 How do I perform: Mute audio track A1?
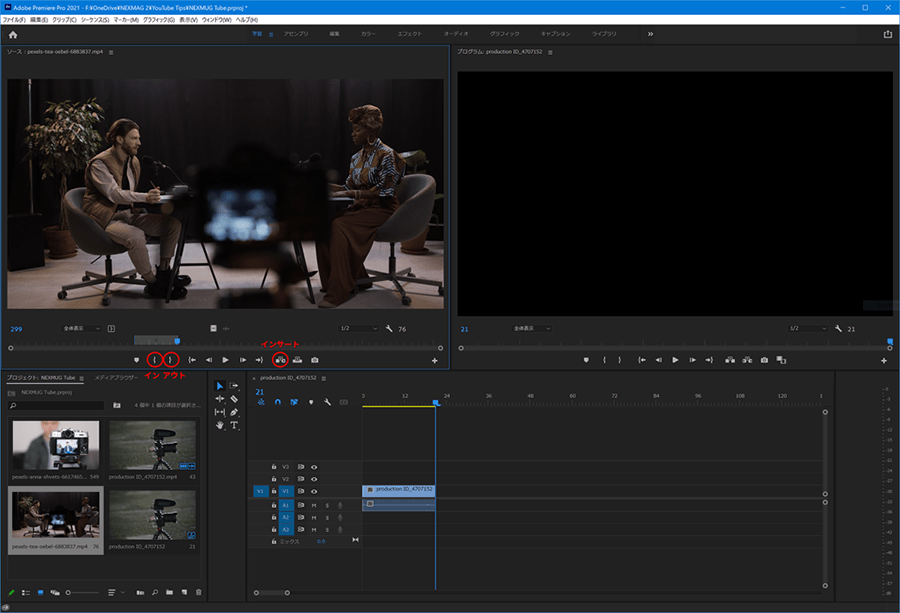pos(314,504)
